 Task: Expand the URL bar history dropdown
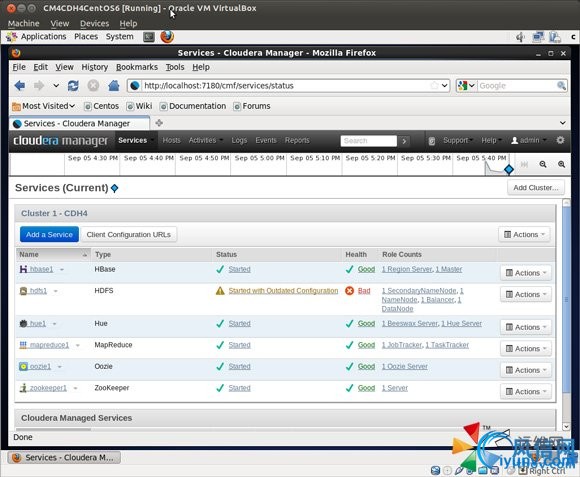click(x=445, y=86)
